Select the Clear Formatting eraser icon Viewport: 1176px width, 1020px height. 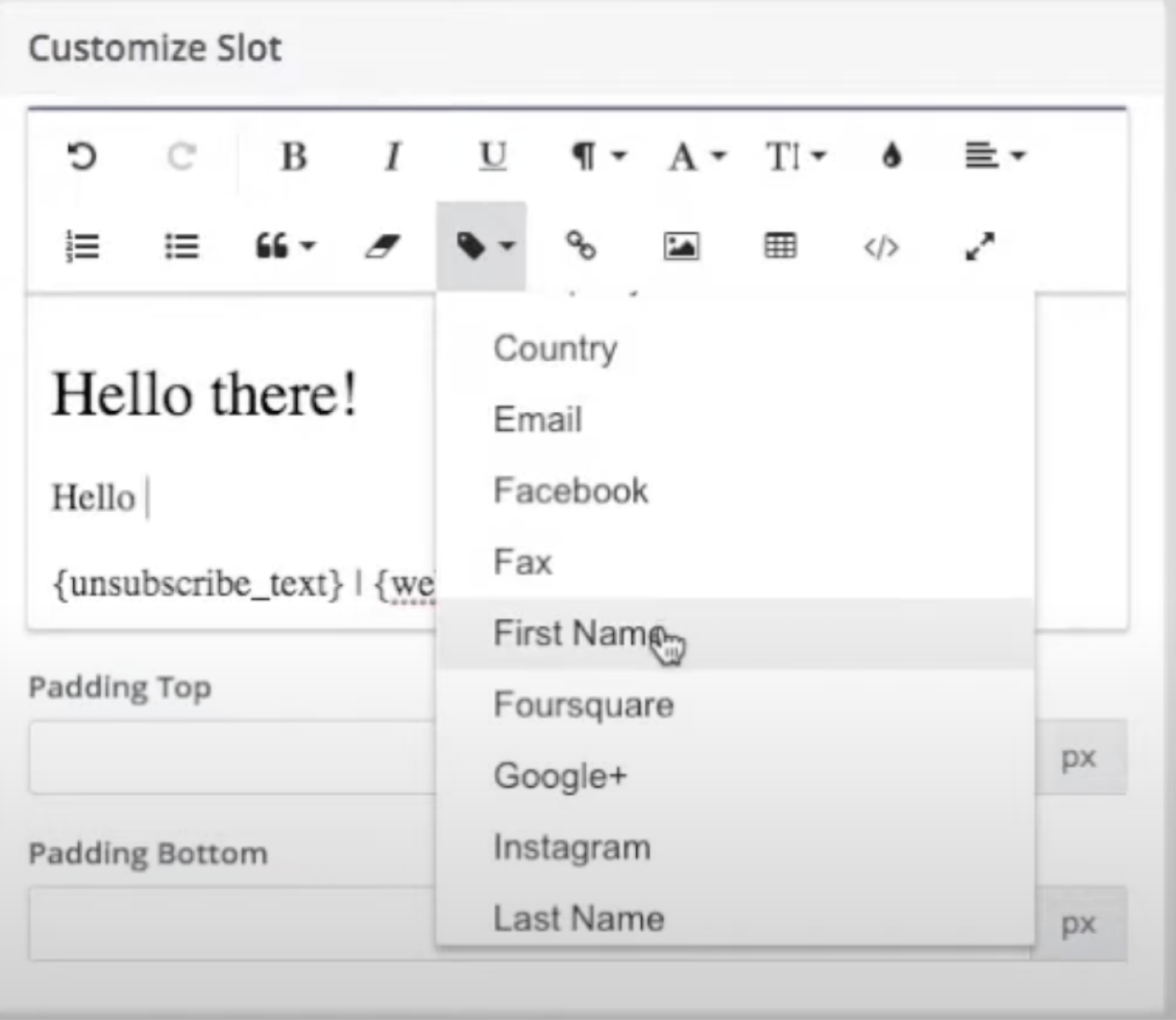381,246
